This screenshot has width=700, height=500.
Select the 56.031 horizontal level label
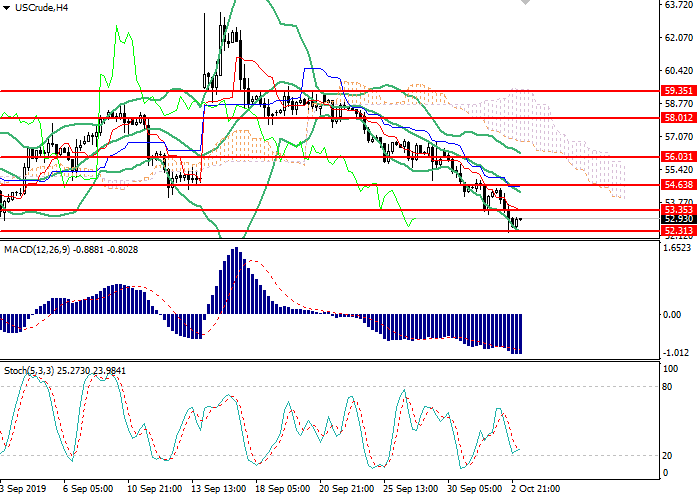679,157
